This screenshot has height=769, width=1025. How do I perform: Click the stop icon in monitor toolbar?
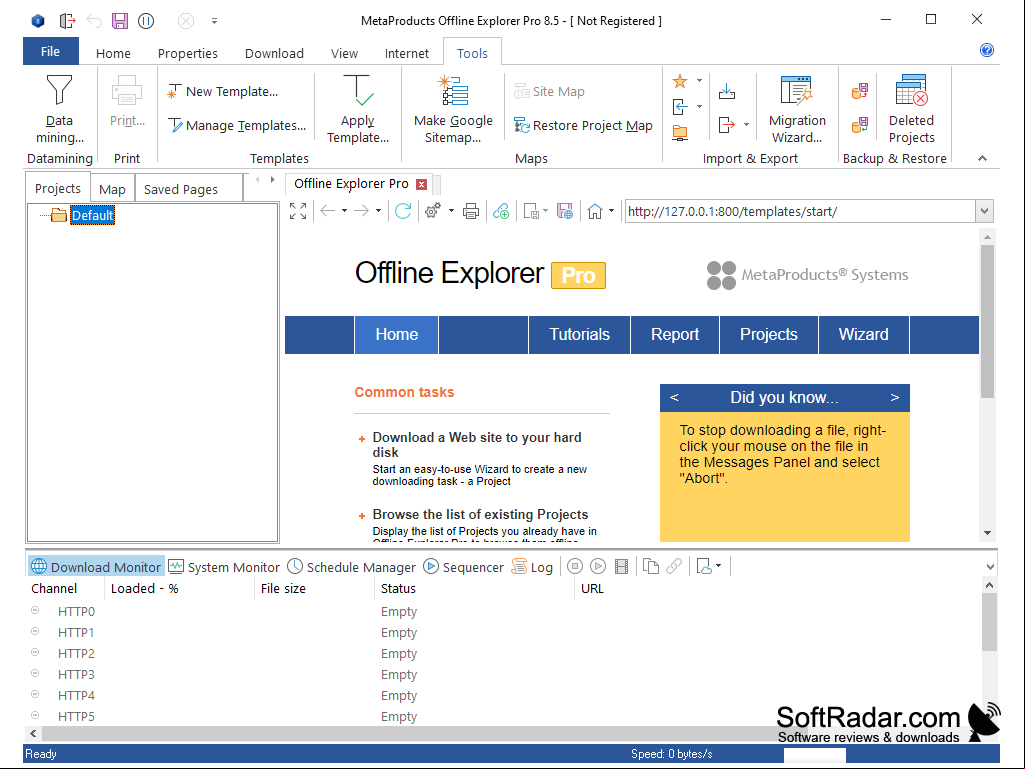pos(575,566)
